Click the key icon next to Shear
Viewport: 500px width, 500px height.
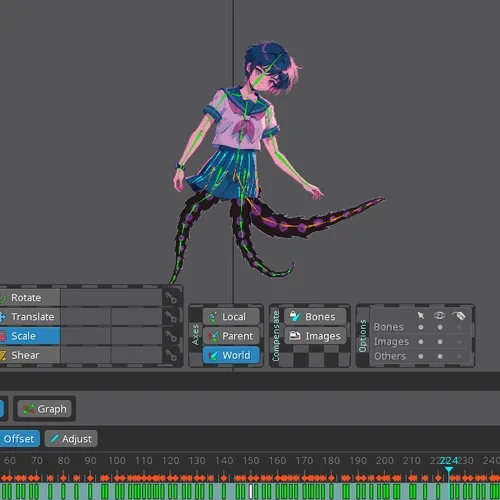tap(170, 355)
